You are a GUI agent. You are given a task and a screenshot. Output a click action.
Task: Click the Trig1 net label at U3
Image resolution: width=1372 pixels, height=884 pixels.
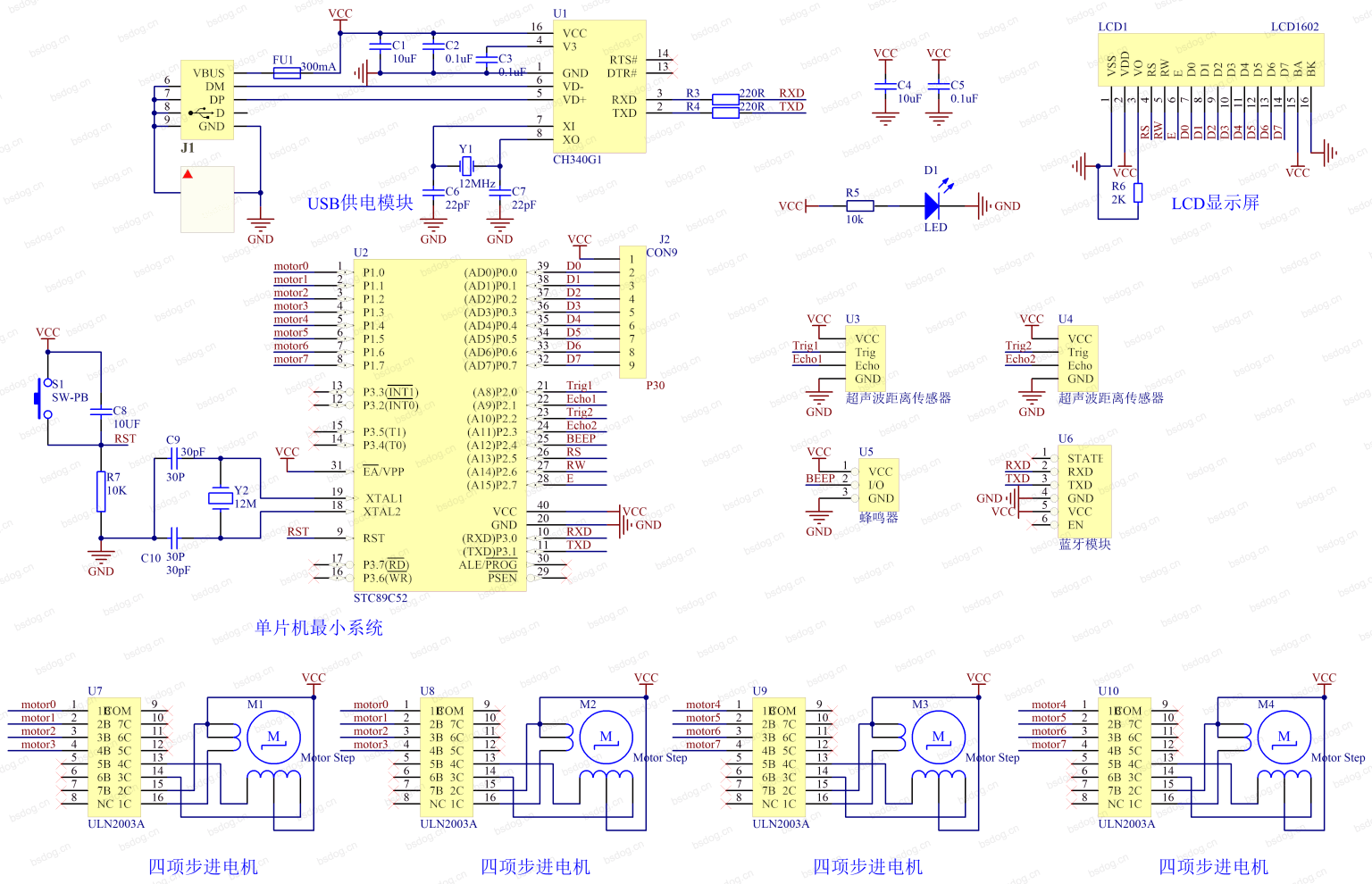pyautogui.click(x=805, y=346)
